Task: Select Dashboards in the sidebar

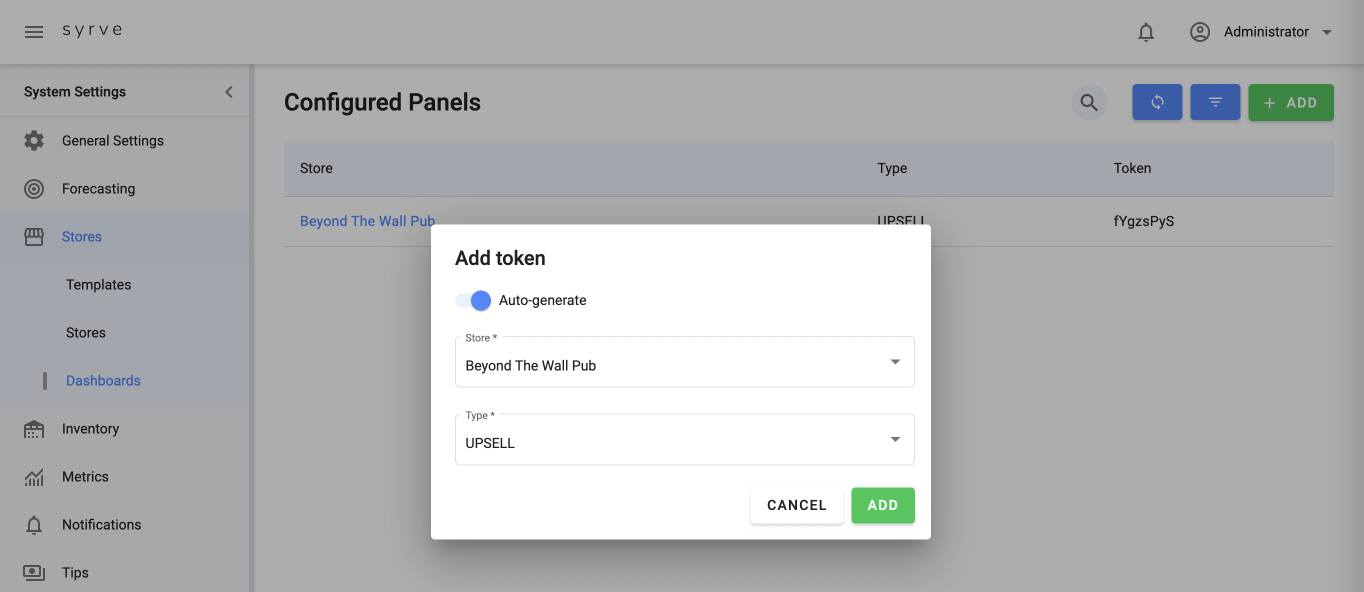Action: coord(103,381)
